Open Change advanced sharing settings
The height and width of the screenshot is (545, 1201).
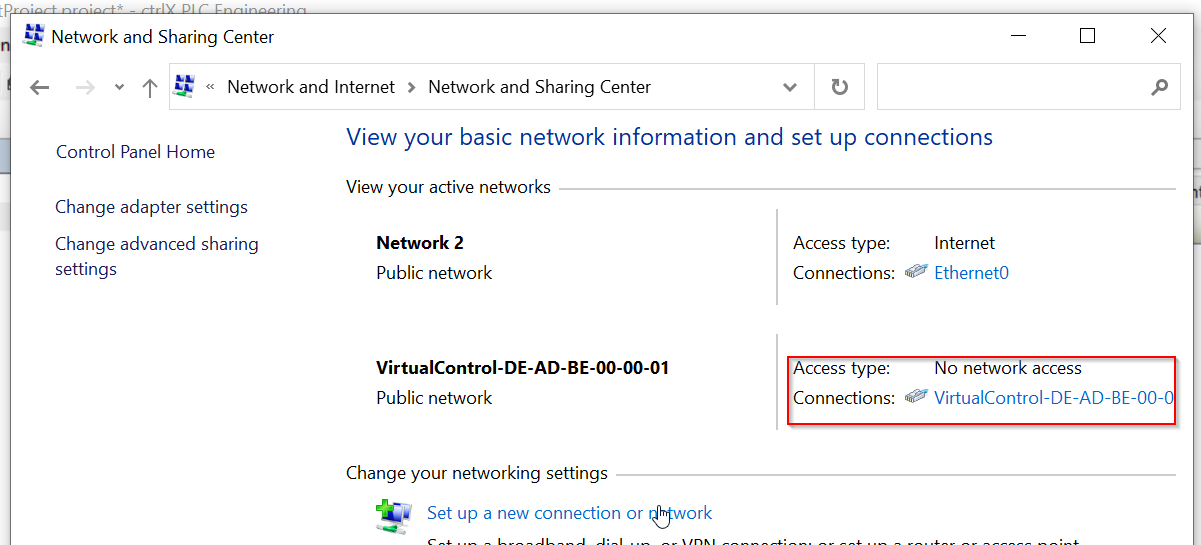pos(157,256)
